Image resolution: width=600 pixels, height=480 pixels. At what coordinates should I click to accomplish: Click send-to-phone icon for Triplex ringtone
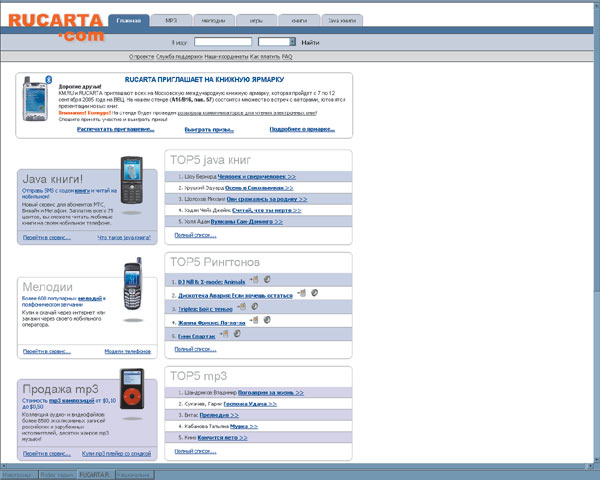(x=241, y=307)
